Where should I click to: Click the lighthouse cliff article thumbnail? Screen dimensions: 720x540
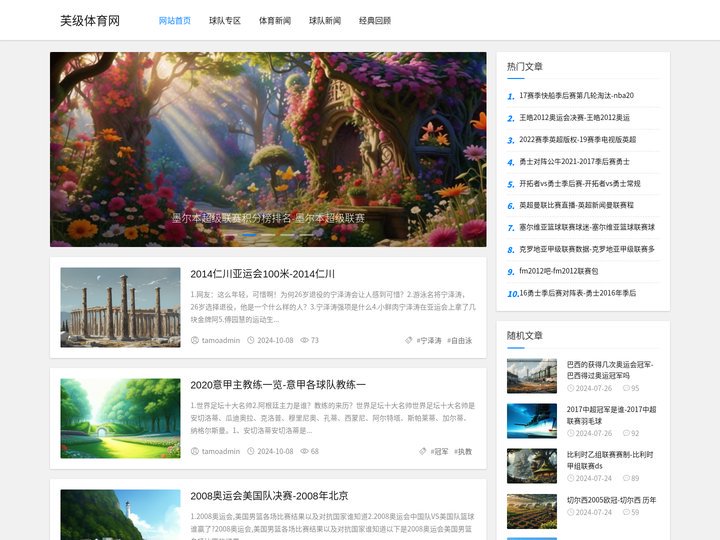pos(120,515)
